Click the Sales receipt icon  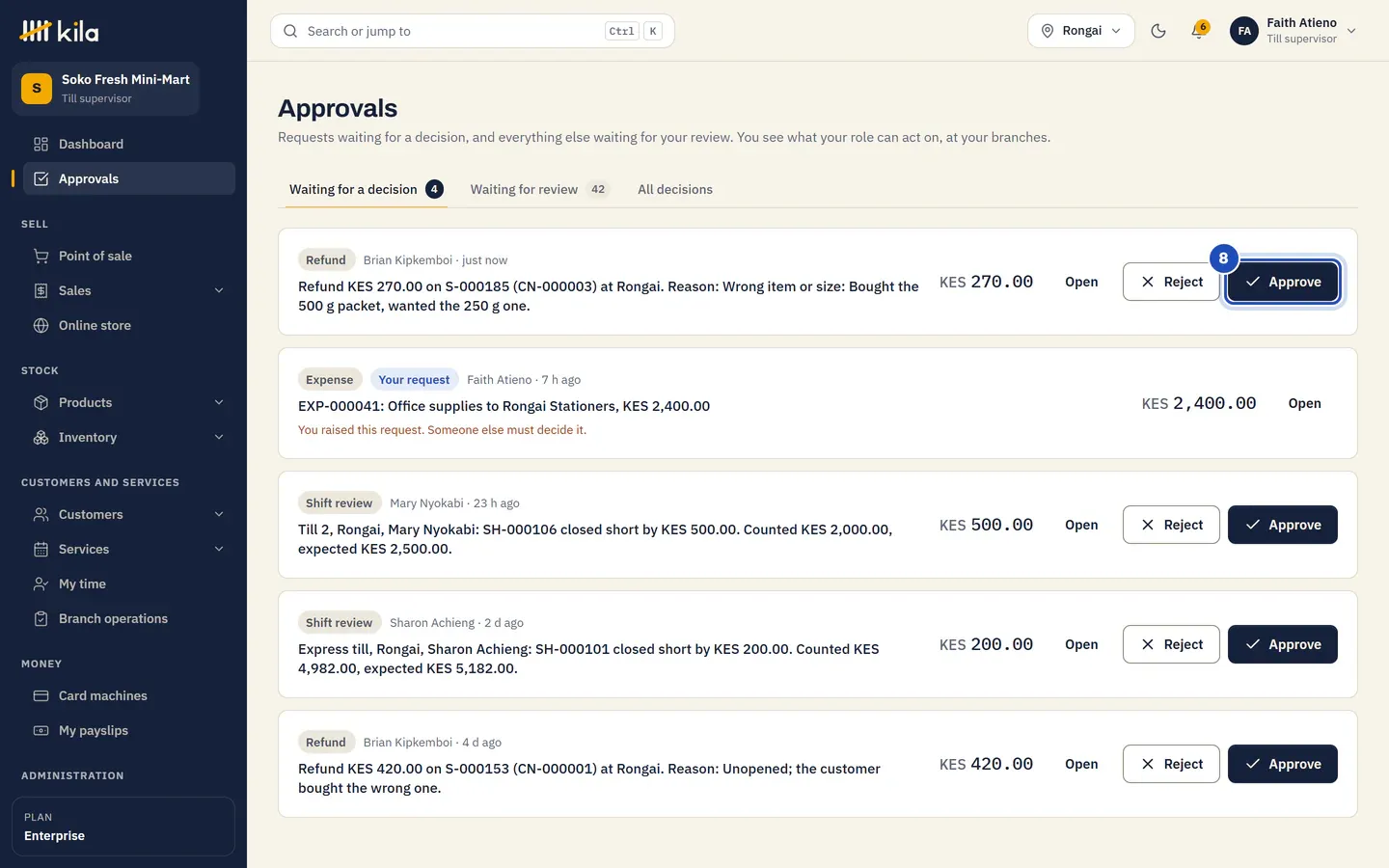(x=41, y=290)
